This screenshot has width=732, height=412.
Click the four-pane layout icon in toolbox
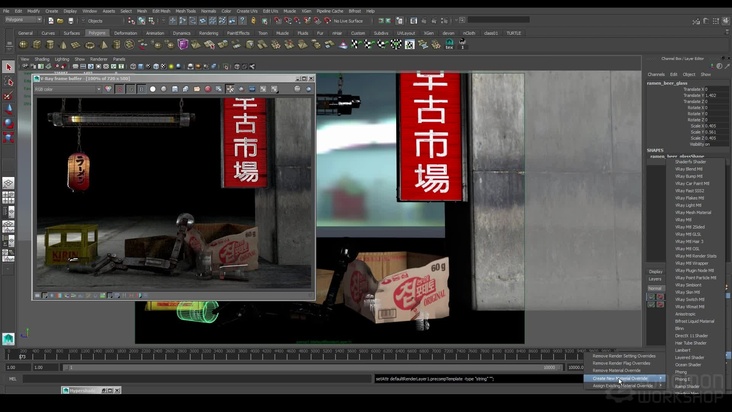(8, 197)
